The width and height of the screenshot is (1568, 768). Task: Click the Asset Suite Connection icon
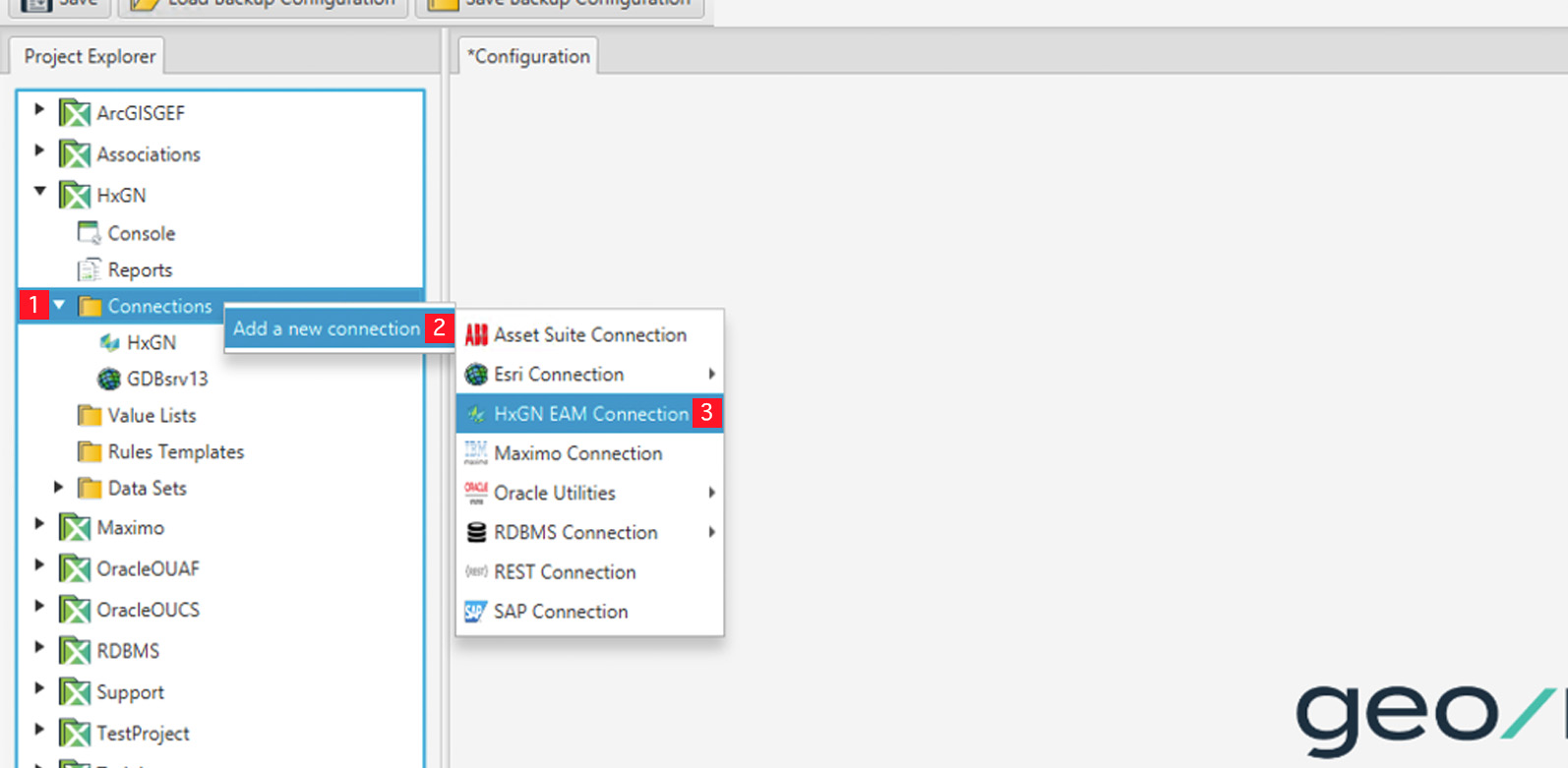[x=476, y=335]
